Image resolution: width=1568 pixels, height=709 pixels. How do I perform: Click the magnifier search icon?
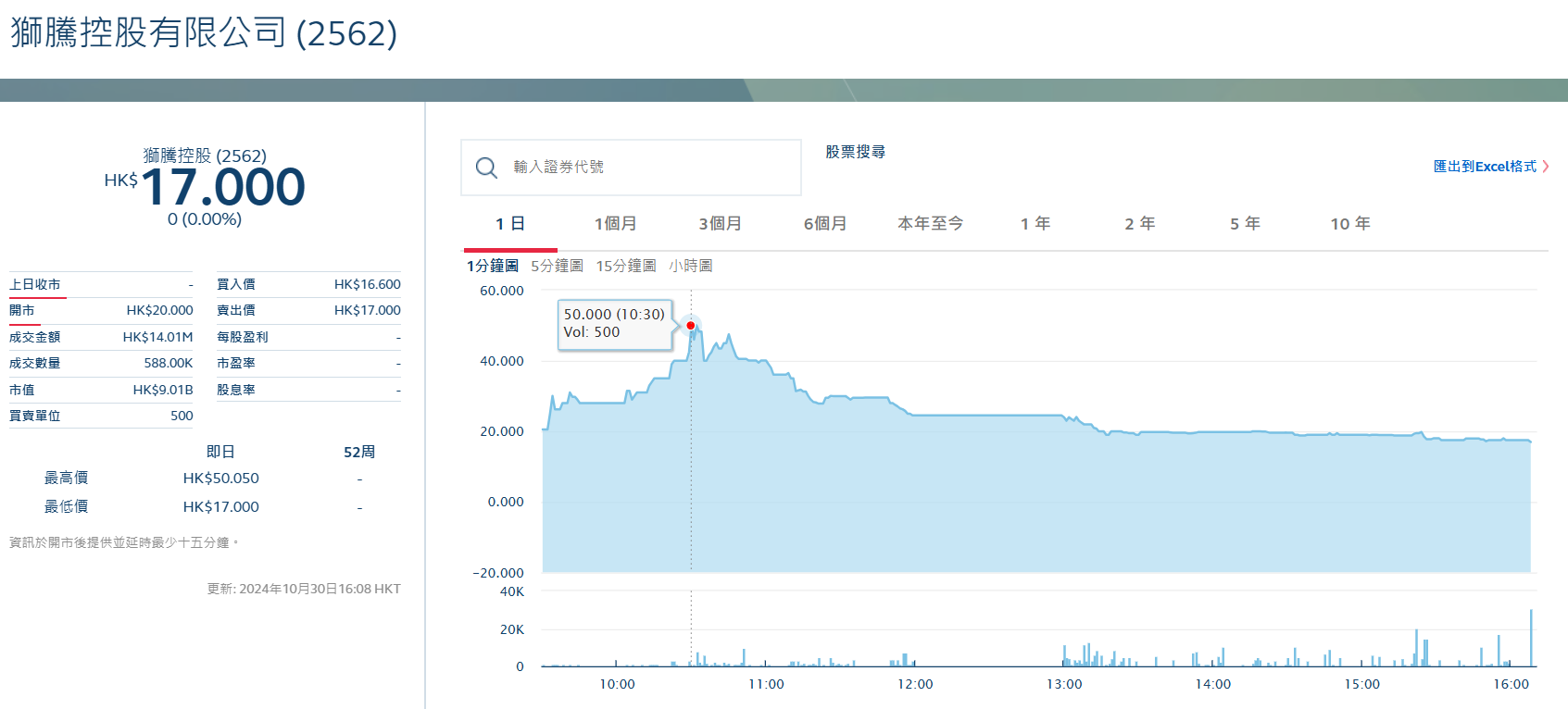[x=486, y=168]
